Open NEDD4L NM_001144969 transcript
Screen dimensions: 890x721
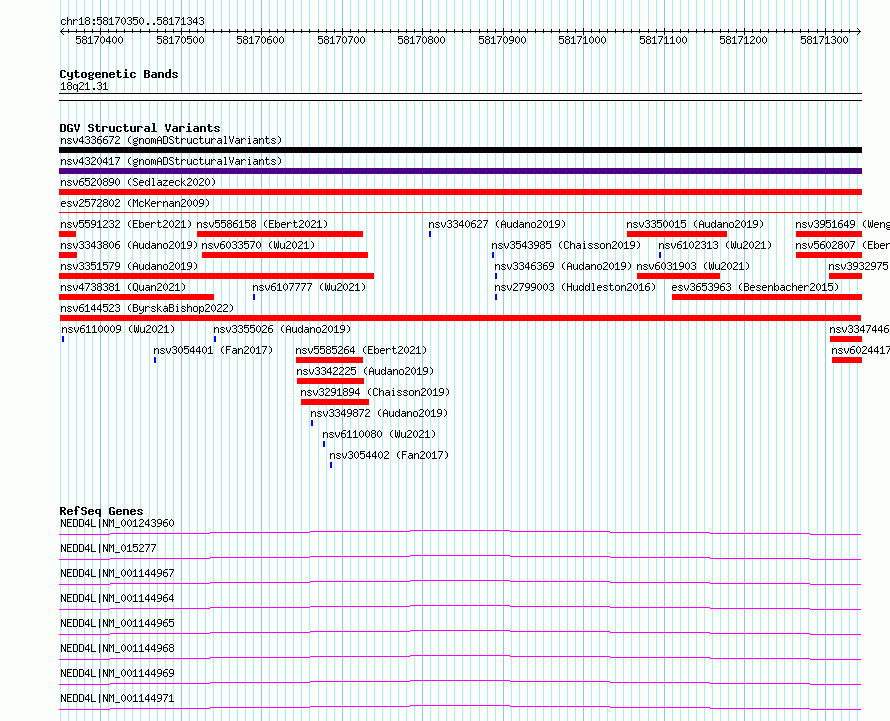click(x=117, y=673)
